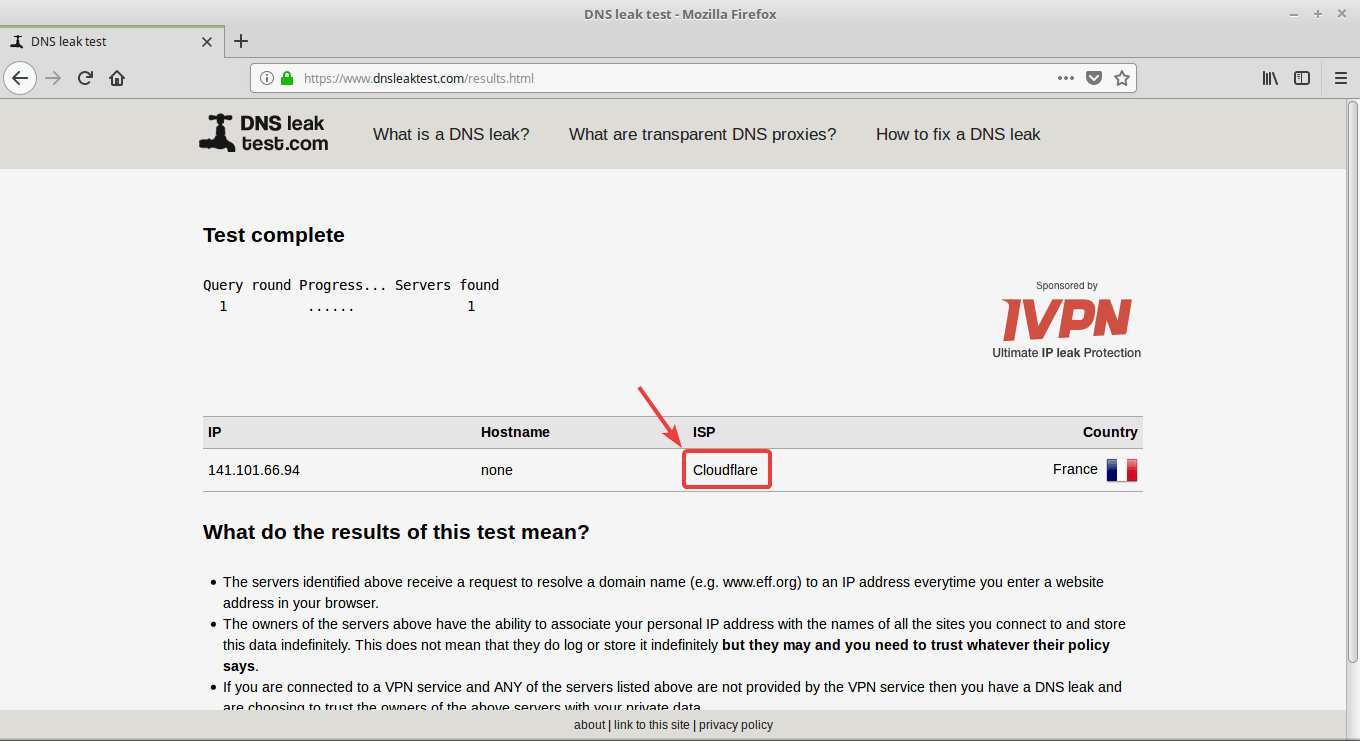
Task: Close the DNS leak test tab
Action: tap(207, 42)
